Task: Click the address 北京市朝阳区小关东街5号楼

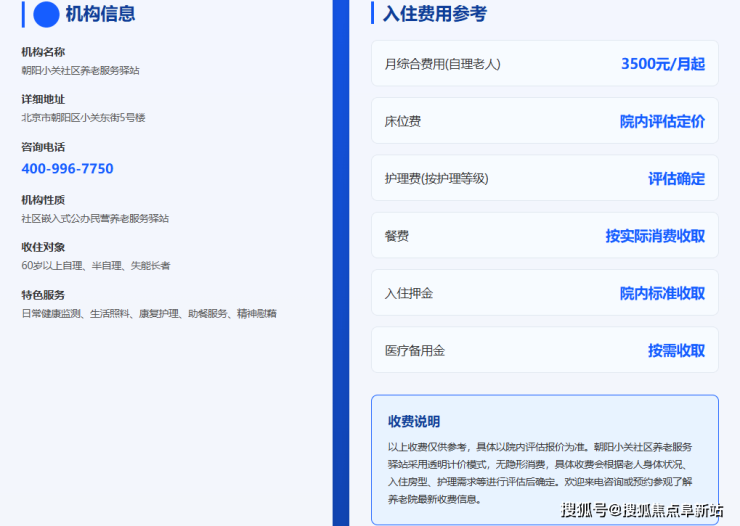Action: (83, 117)
